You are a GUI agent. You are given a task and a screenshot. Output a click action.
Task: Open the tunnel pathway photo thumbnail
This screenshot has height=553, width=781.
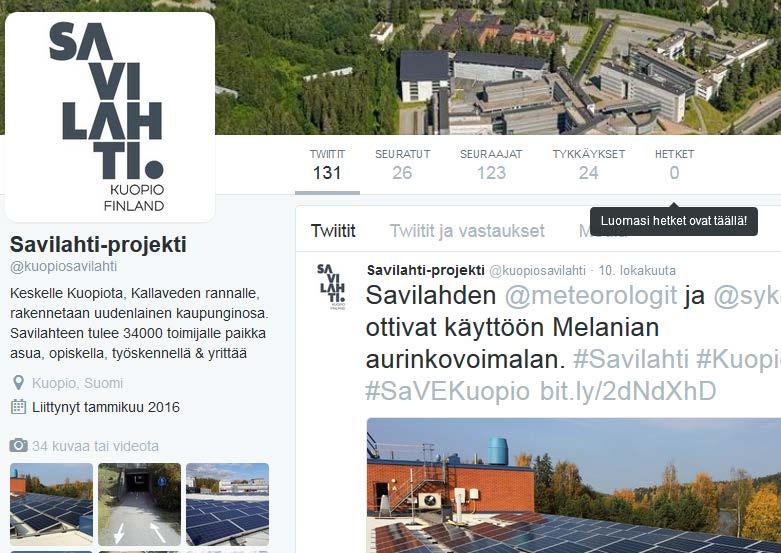tap(139, 504)
